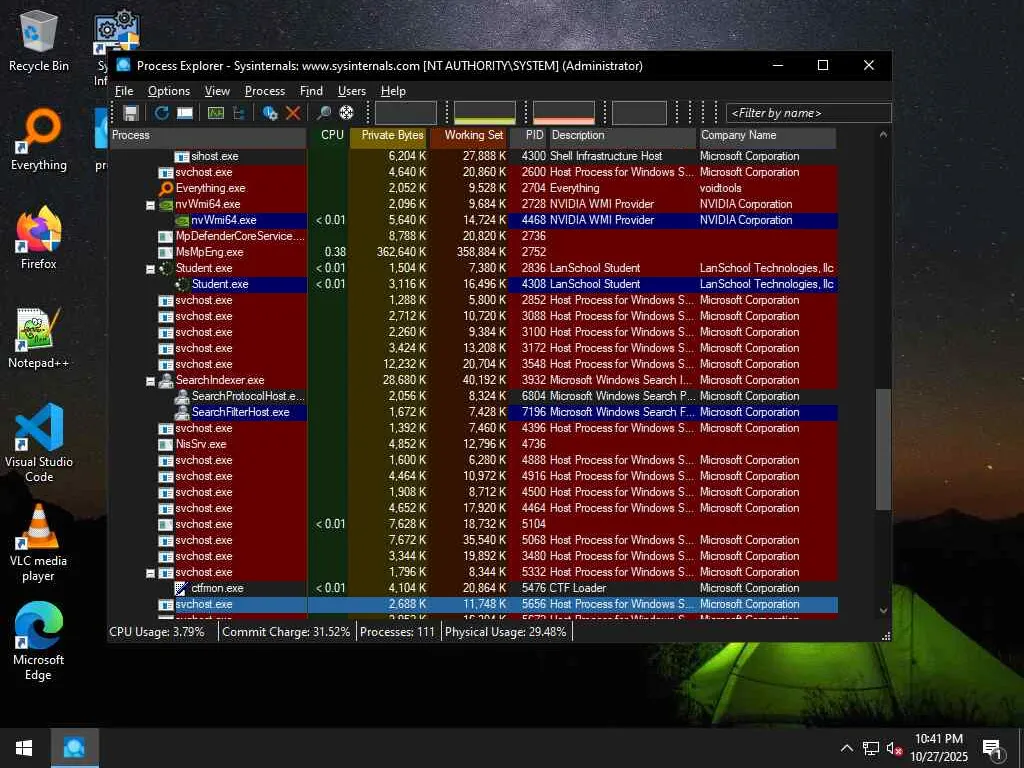Open the notification center icon
Screen dimensions: 1024x768
pos(992,748)
